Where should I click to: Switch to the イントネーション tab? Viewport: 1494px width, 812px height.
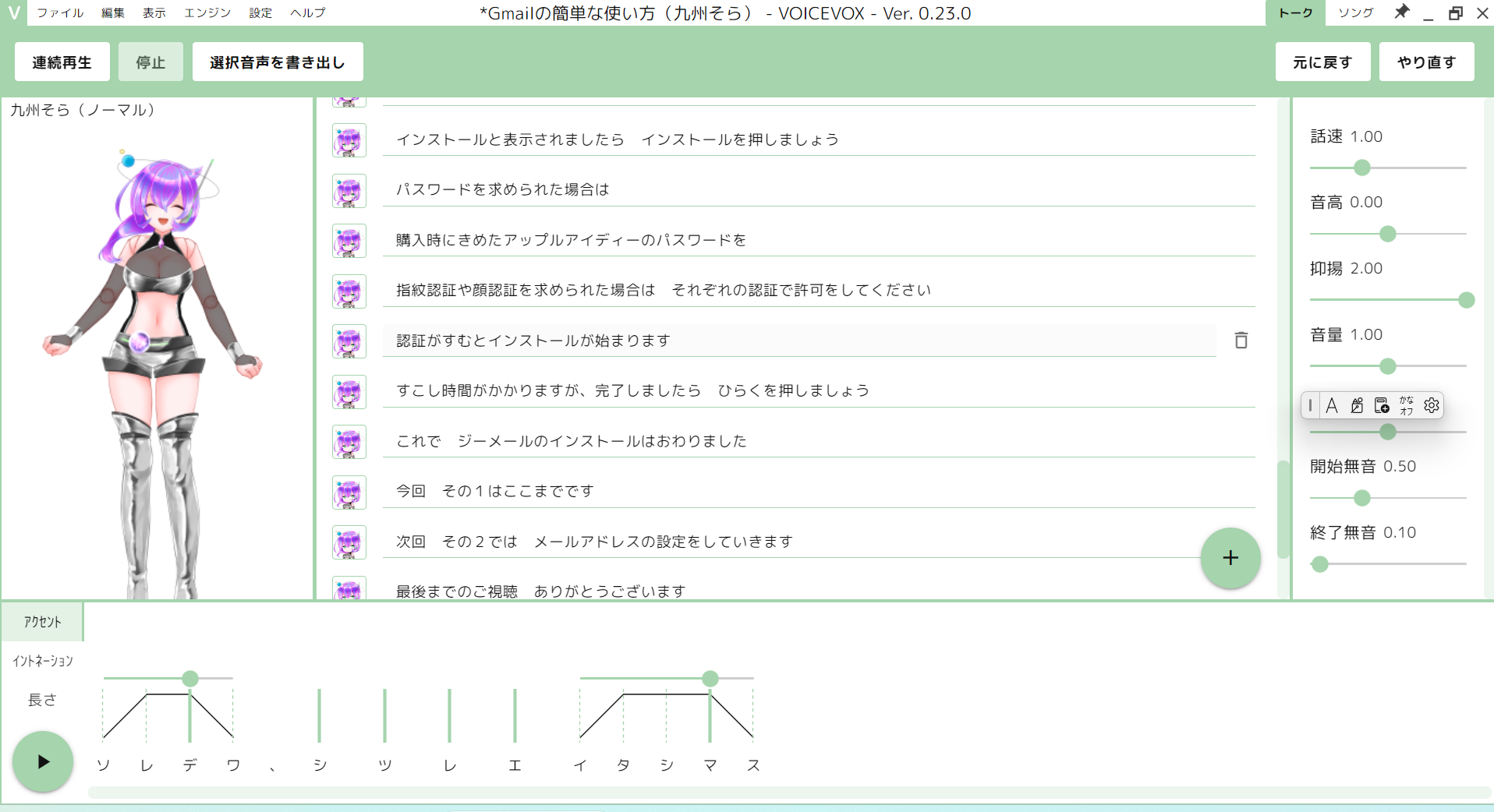(x=42, y=660)
